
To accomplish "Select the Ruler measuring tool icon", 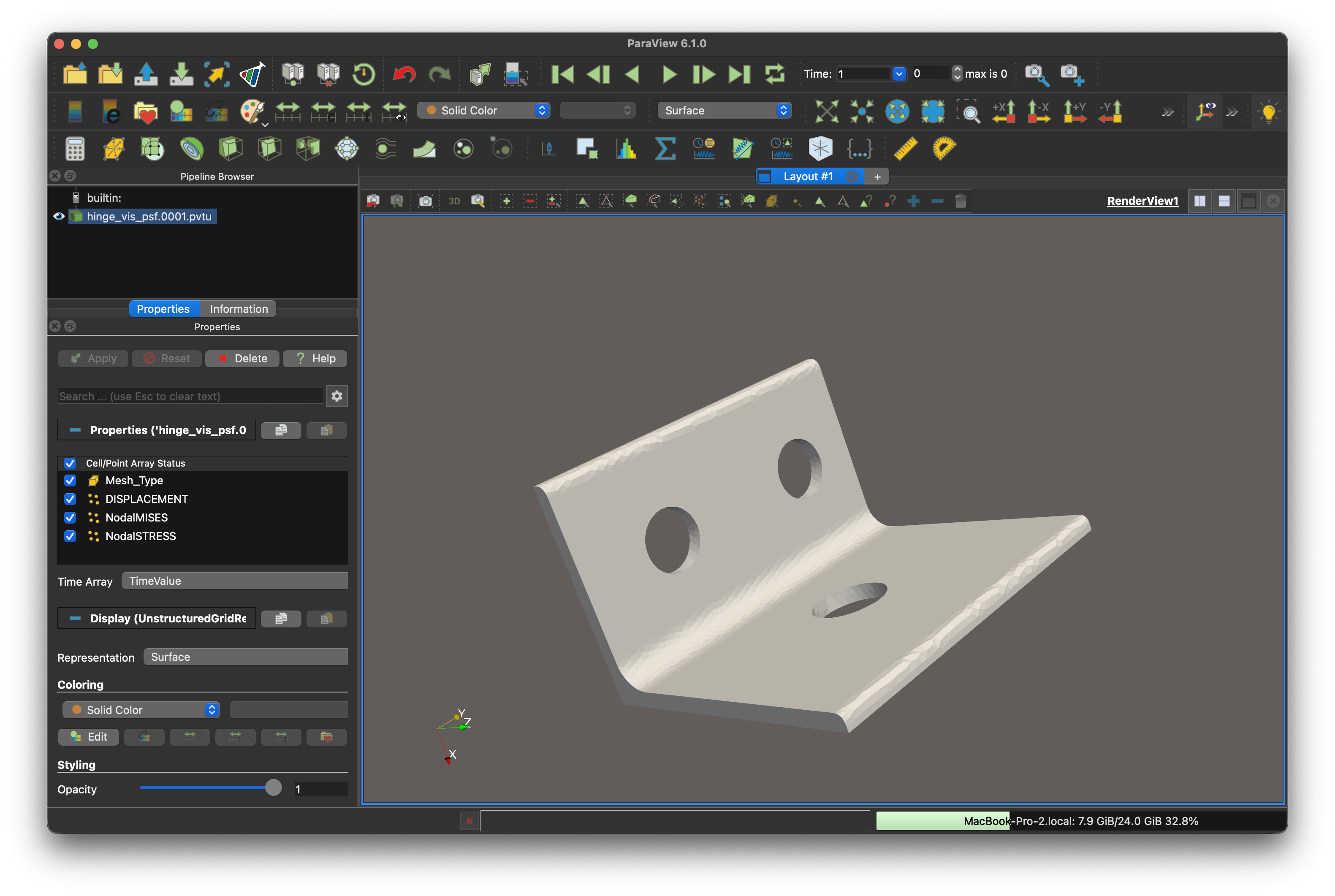I will tap(906, 149).
